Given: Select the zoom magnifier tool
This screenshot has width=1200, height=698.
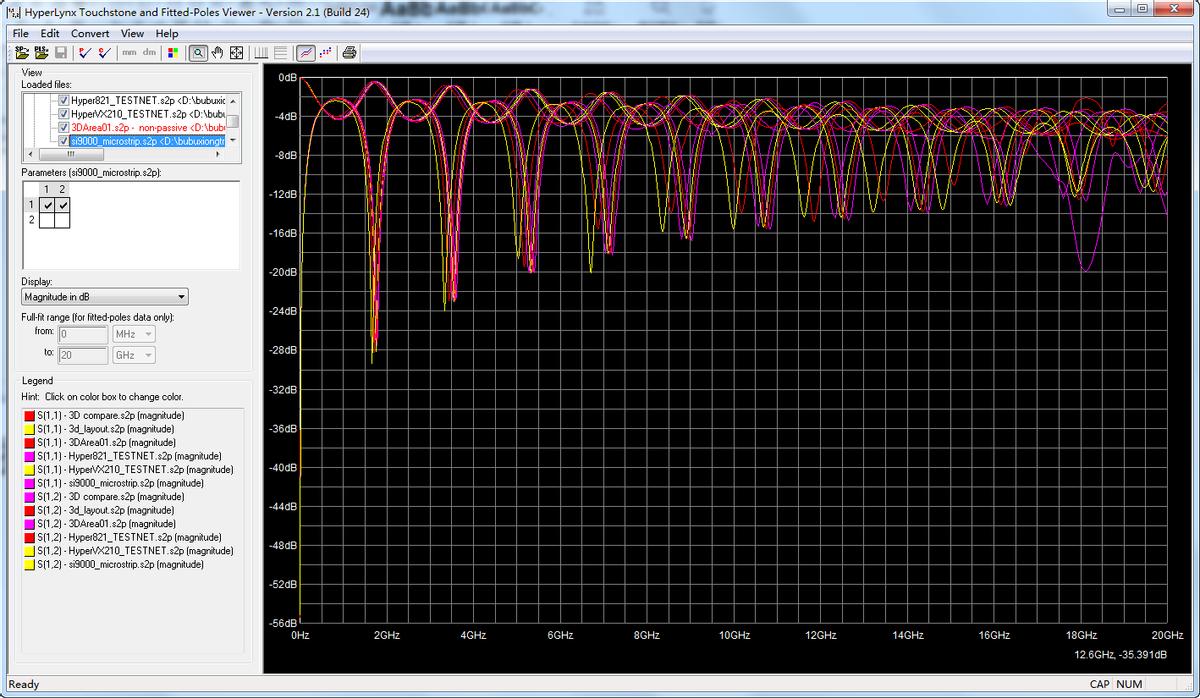Looking at the screenshot, I should coord(198,52).
